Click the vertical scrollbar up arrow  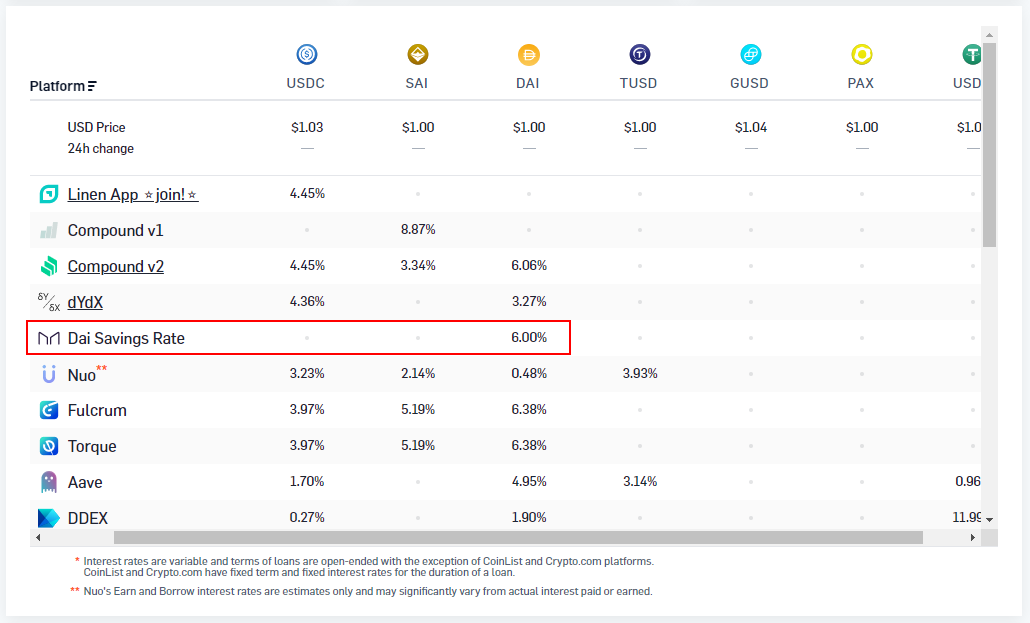click(989, 35)
